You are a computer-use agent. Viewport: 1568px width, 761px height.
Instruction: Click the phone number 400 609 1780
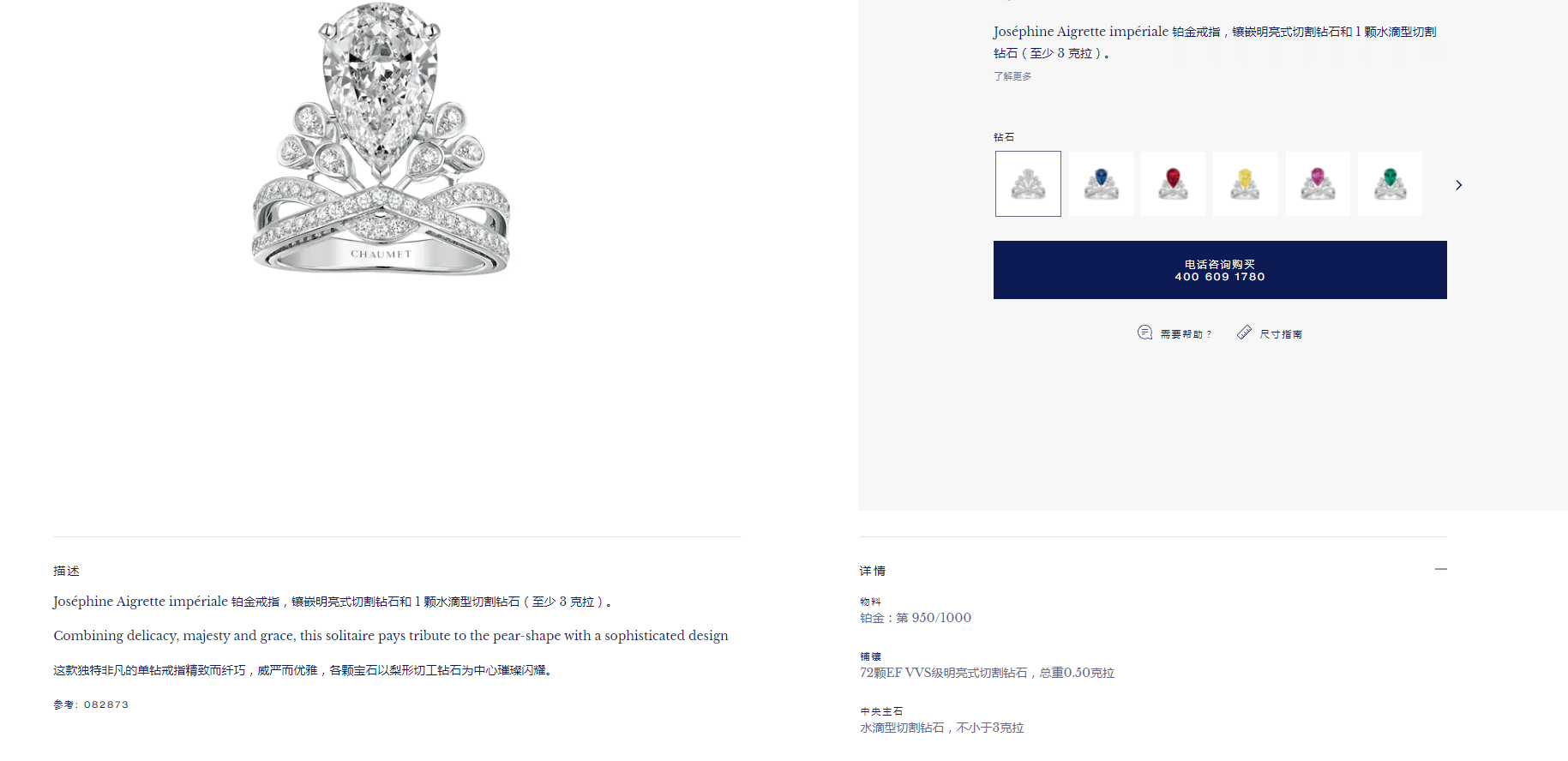pyautogui.click(x=1220, y=277)
